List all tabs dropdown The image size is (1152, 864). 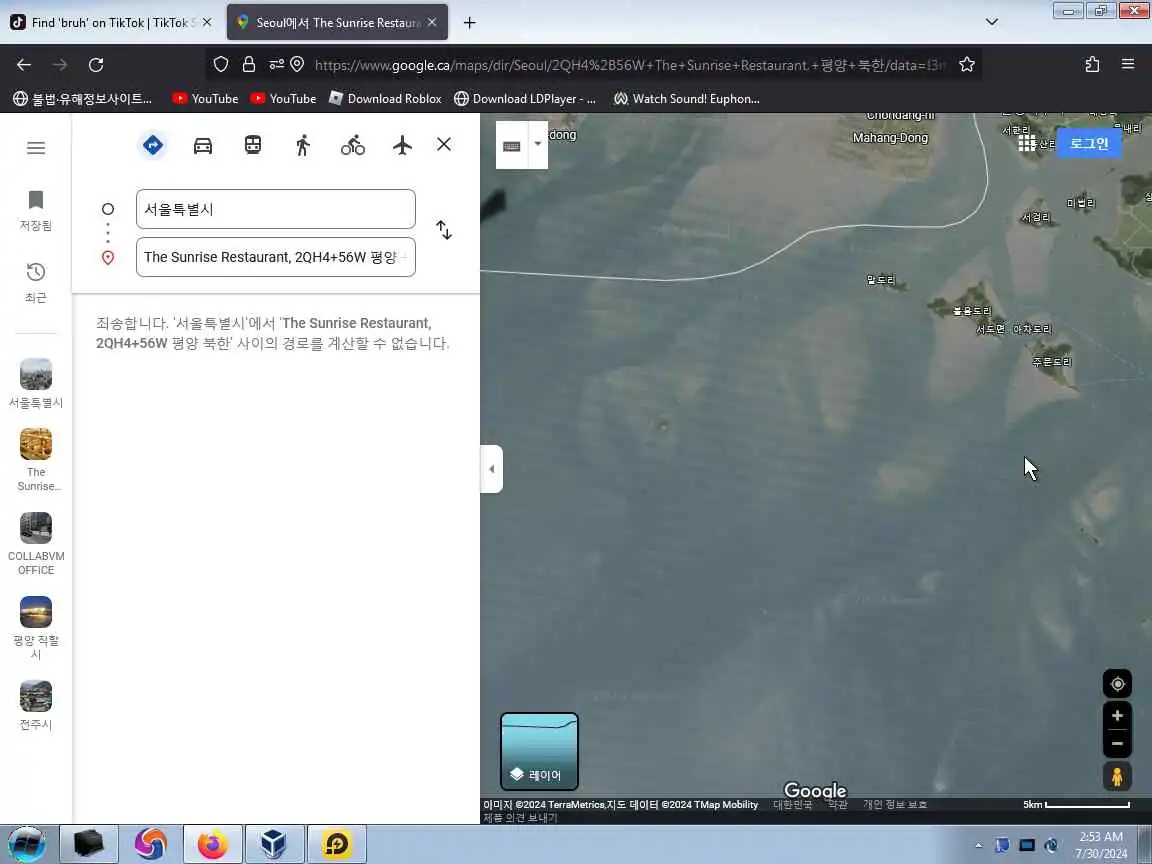[992, 22]
